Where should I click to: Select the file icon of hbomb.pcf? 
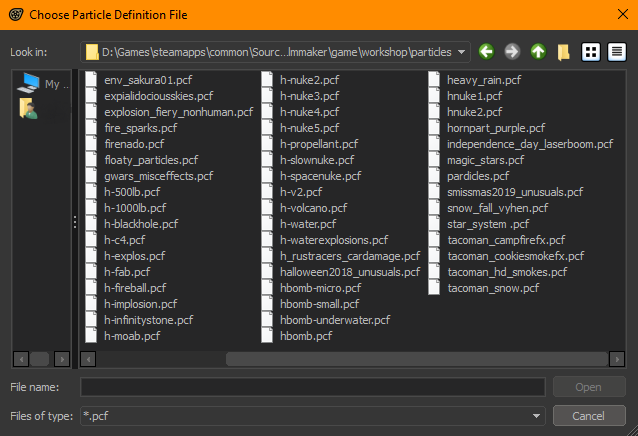(x=267, y=336)
